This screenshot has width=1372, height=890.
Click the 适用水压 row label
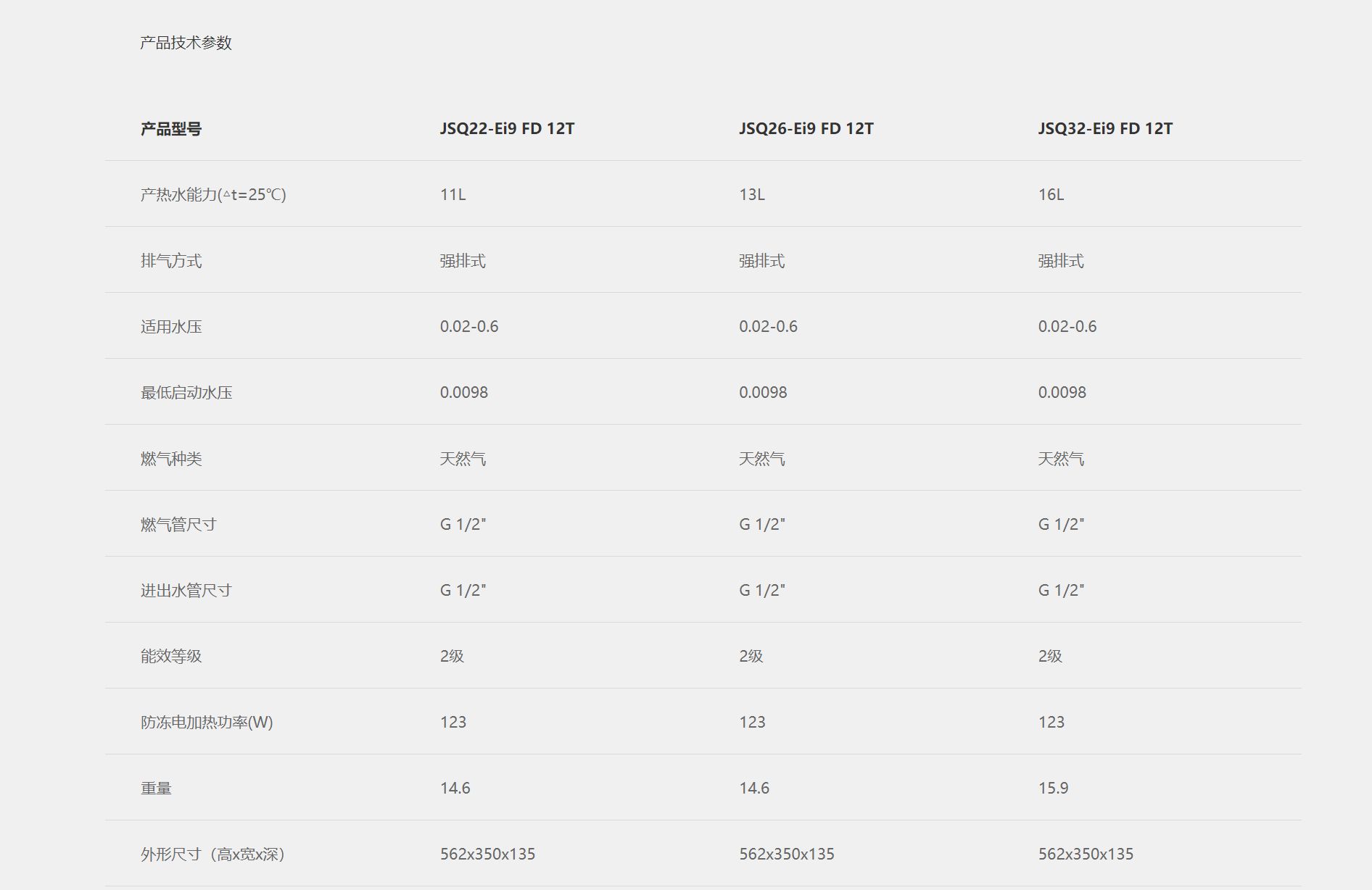click(x=171, y=327)
